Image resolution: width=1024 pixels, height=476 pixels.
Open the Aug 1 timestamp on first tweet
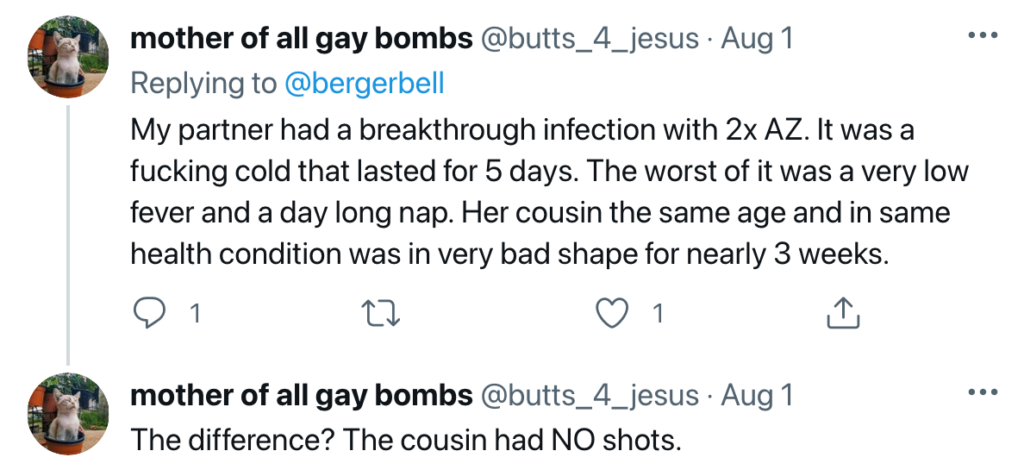[x=757, y=39]
